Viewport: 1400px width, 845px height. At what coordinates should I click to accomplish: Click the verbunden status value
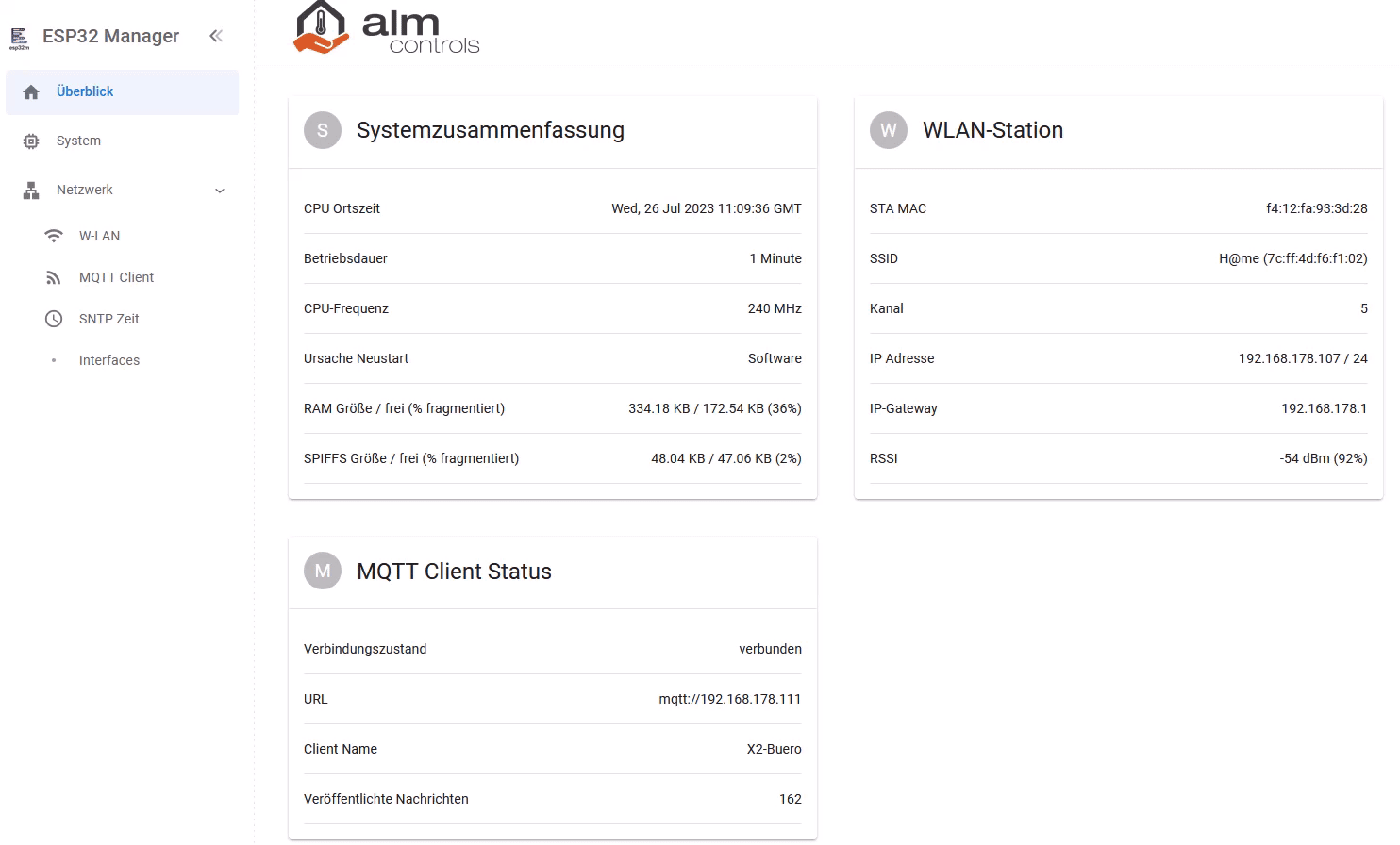coord(771,649)
